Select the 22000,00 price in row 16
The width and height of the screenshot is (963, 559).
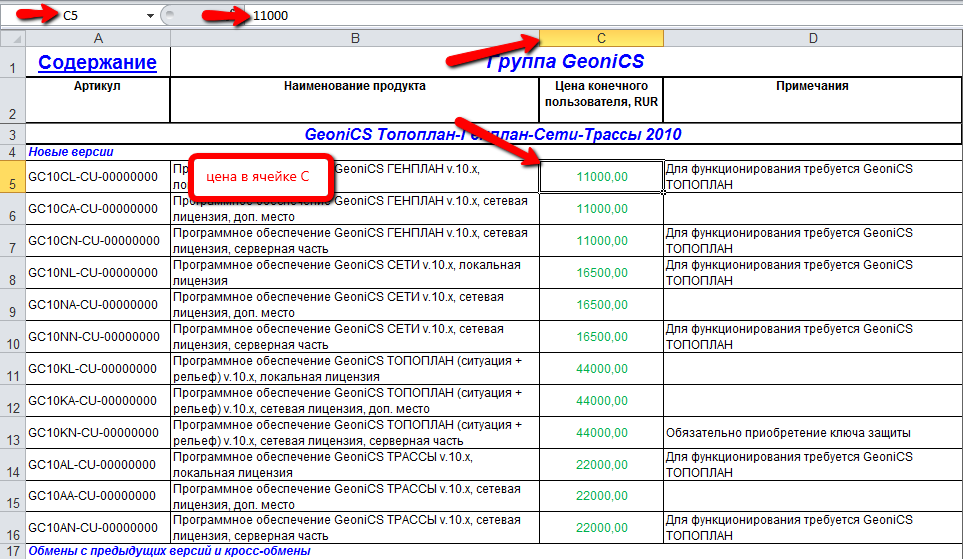point(601,528)
